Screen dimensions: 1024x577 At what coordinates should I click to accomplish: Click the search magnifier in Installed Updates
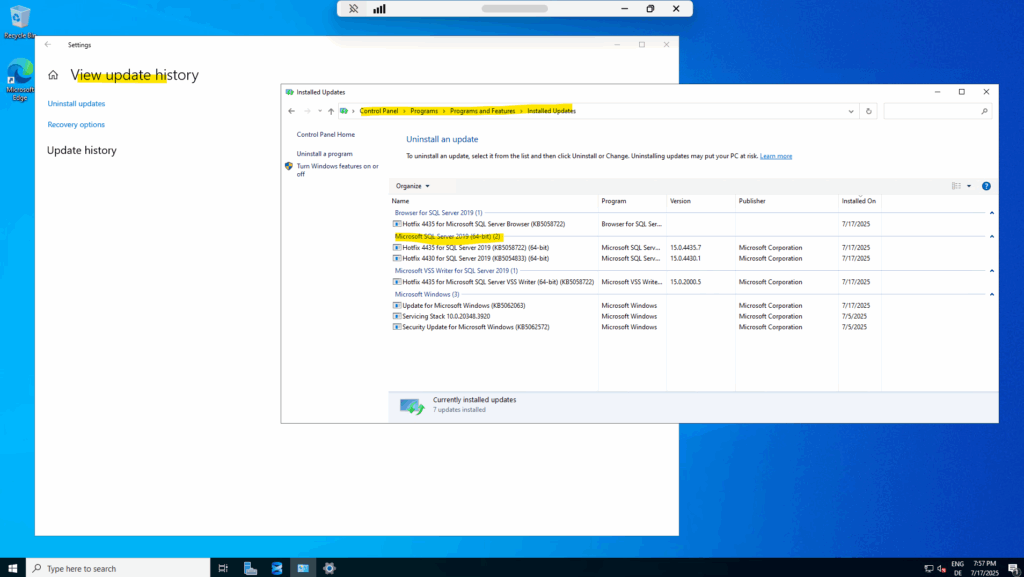tap(984, 112)
